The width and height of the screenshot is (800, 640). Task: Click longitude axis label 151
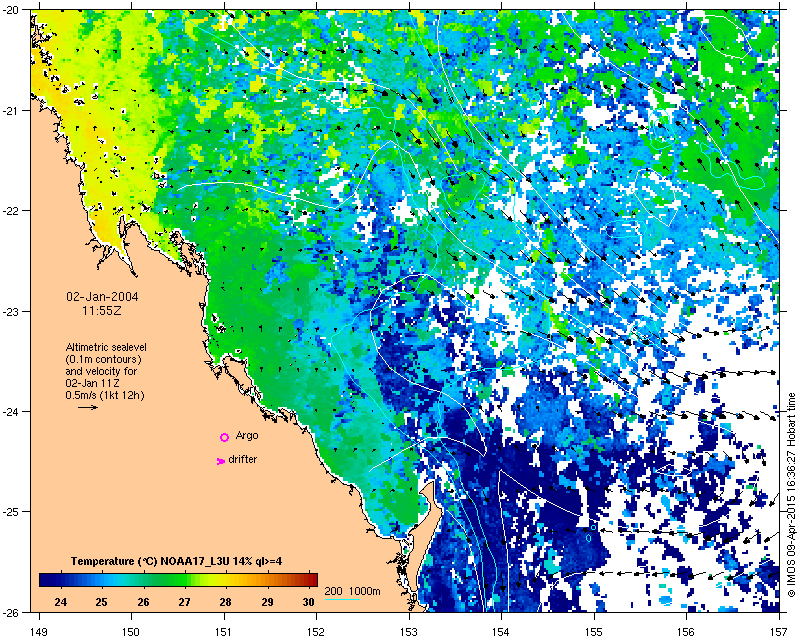(x=224, y=631)
